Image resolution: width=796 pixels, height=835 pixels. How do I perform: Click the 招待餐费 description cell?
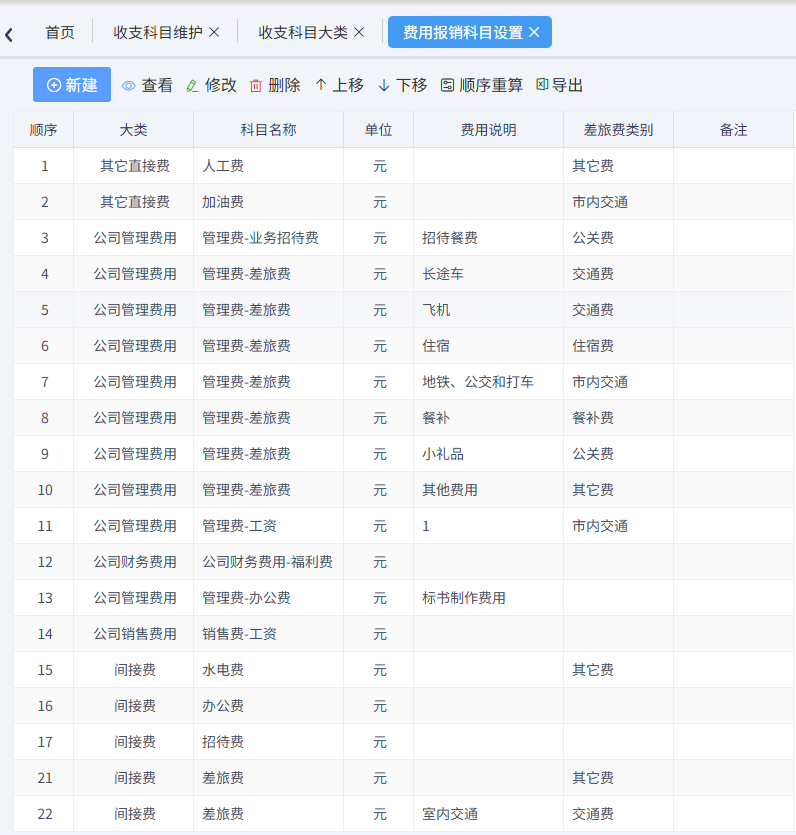[x=488, y=238]
